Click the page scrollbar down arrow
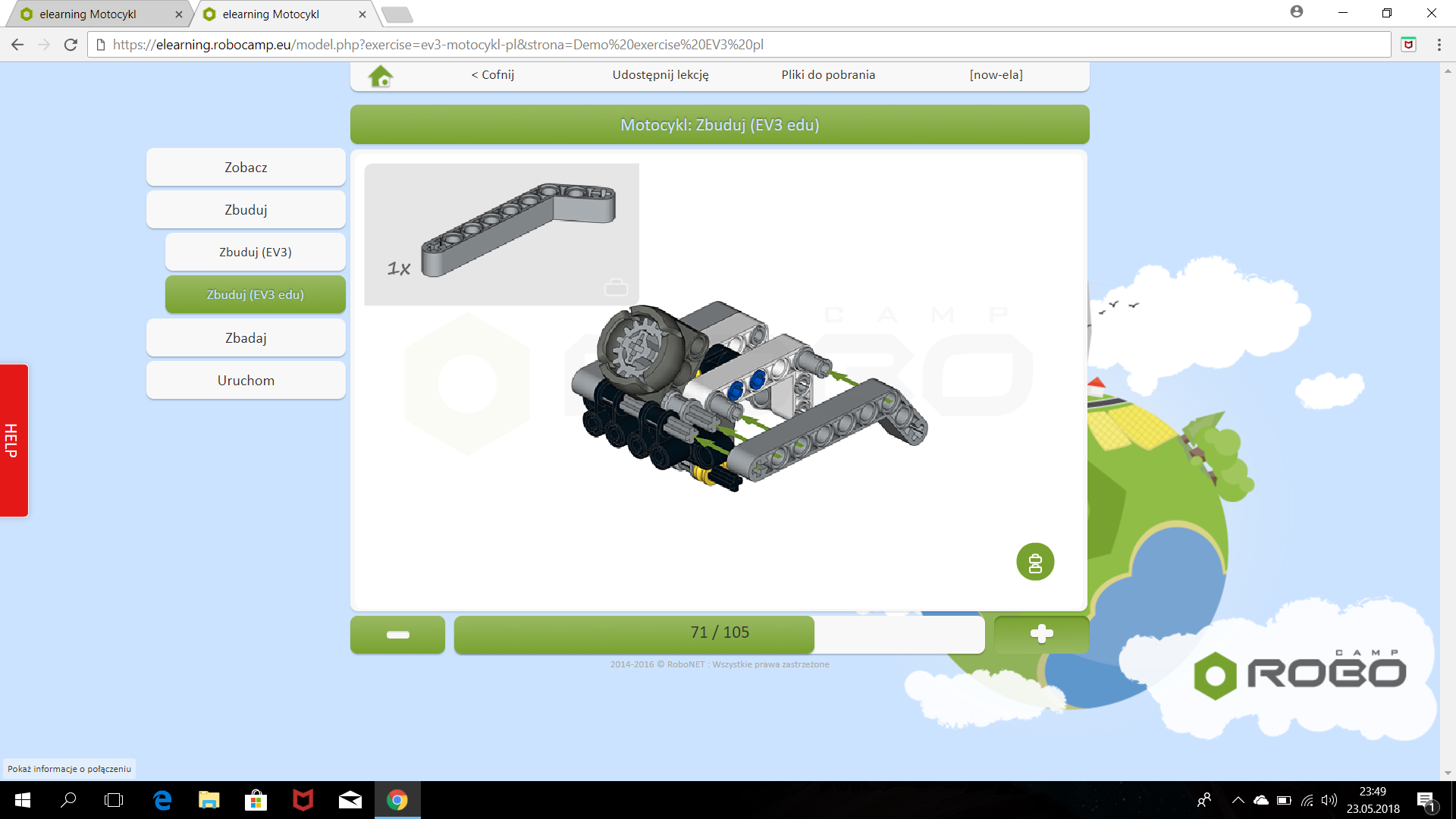 (x=1448, y=773)
